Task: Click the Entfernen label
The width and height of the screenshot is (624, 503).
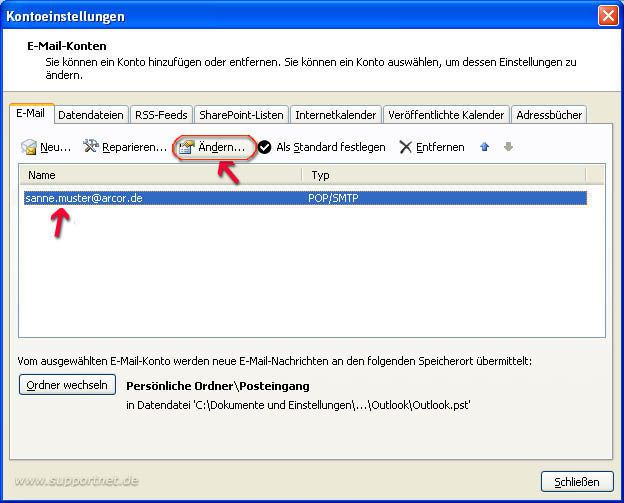Action: point(440,147)
